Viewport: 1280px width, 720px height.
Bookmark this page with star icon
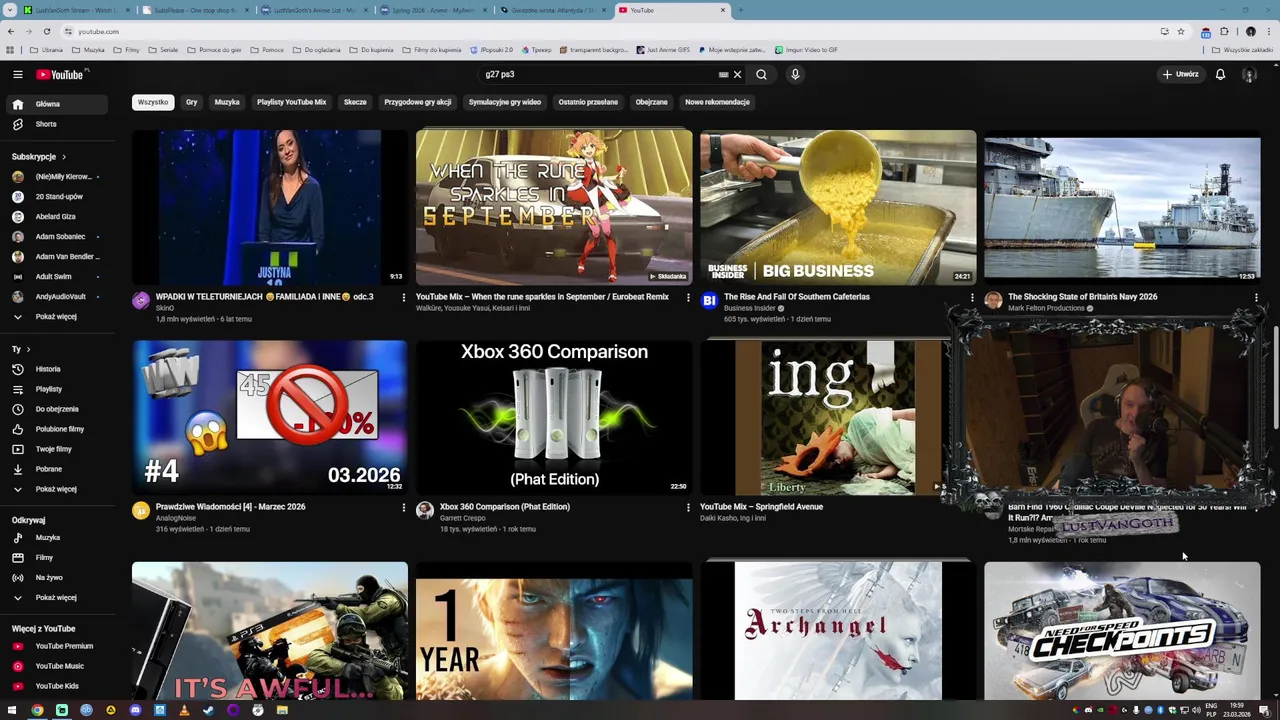1181,31
